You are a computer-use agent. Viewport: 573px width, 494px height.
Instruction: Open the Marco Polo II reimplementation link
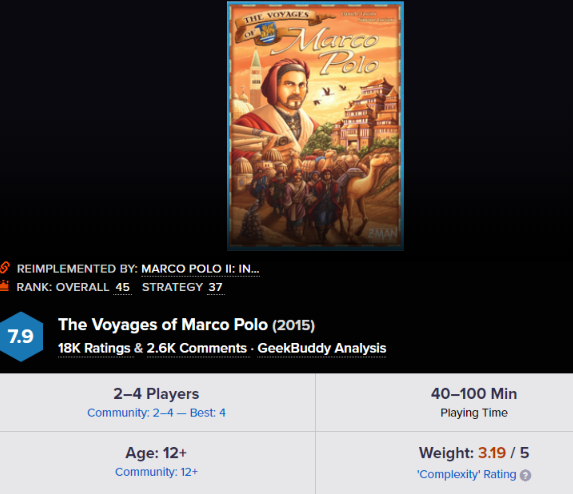pyautogui.click(x=200, y=269)
